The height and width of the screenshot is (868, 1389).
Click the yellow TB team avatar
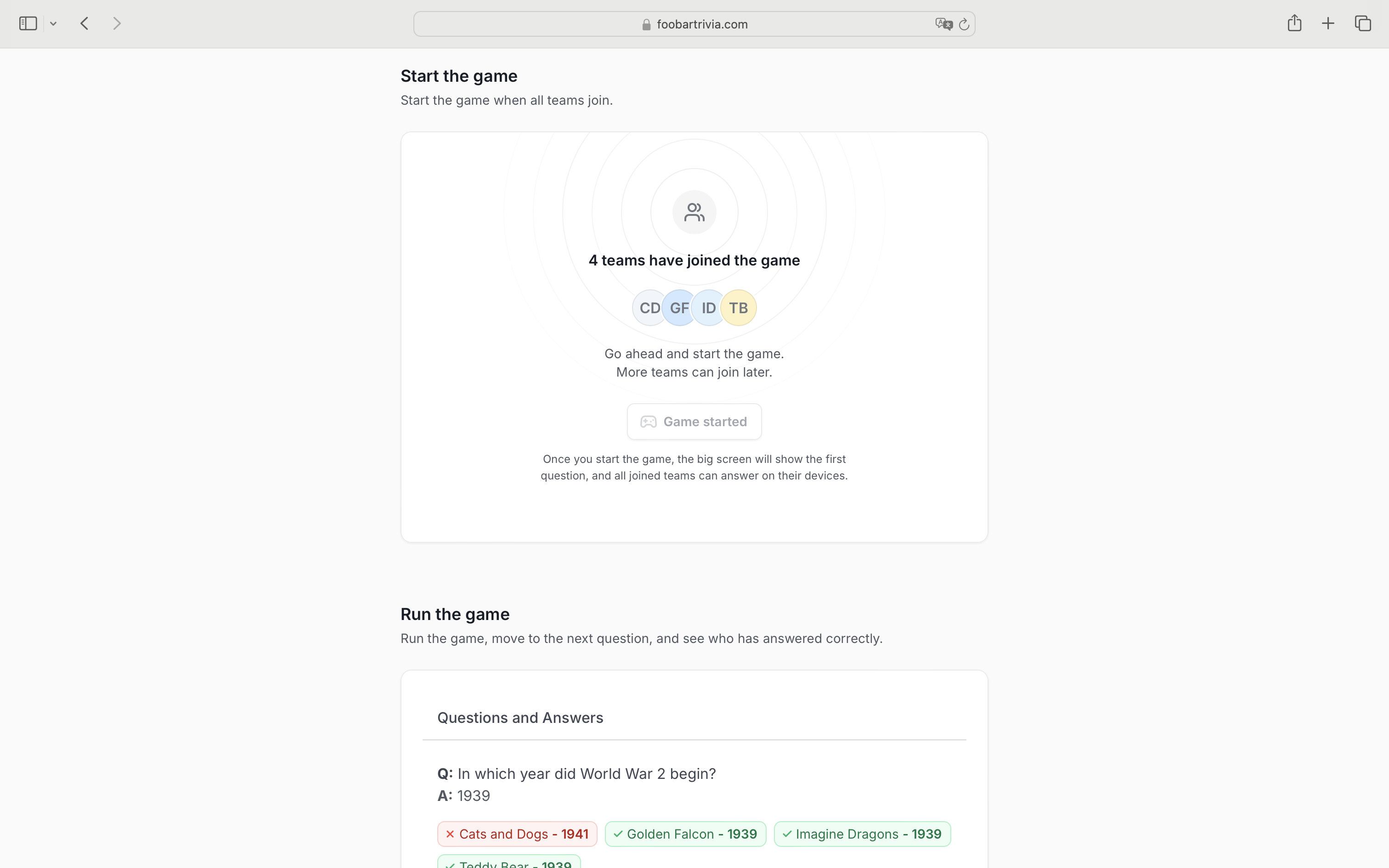point(739,308)
